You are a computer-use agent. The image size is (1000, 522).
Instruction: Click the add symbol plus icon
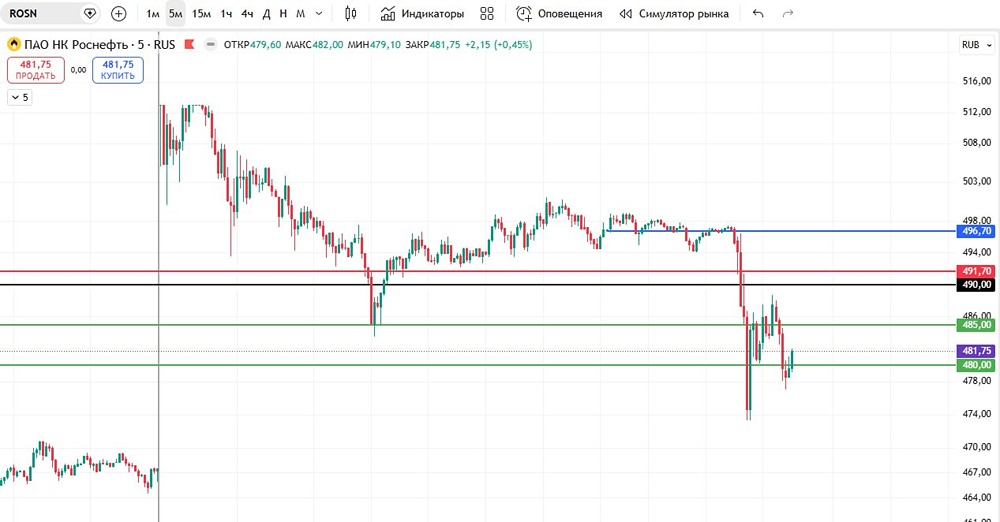119,13
